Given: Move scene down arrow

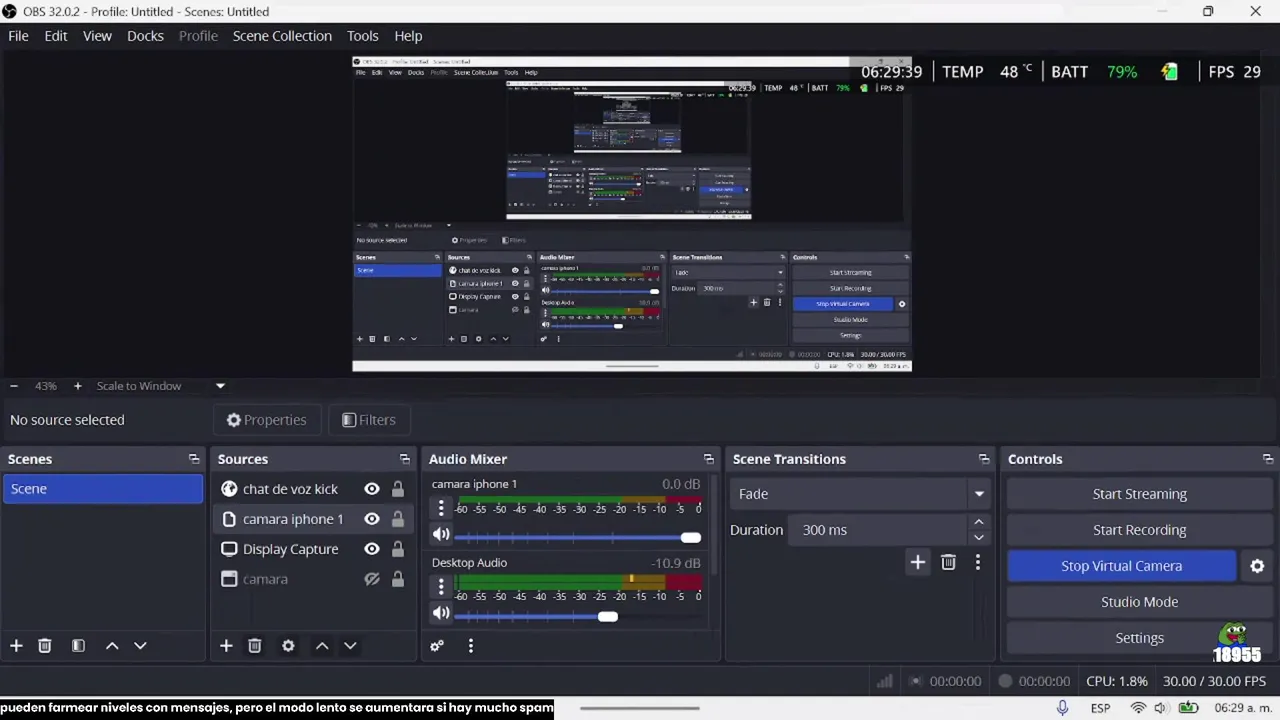Looking at the screenshot, I should pyautogui.click(x=140, y=646).
